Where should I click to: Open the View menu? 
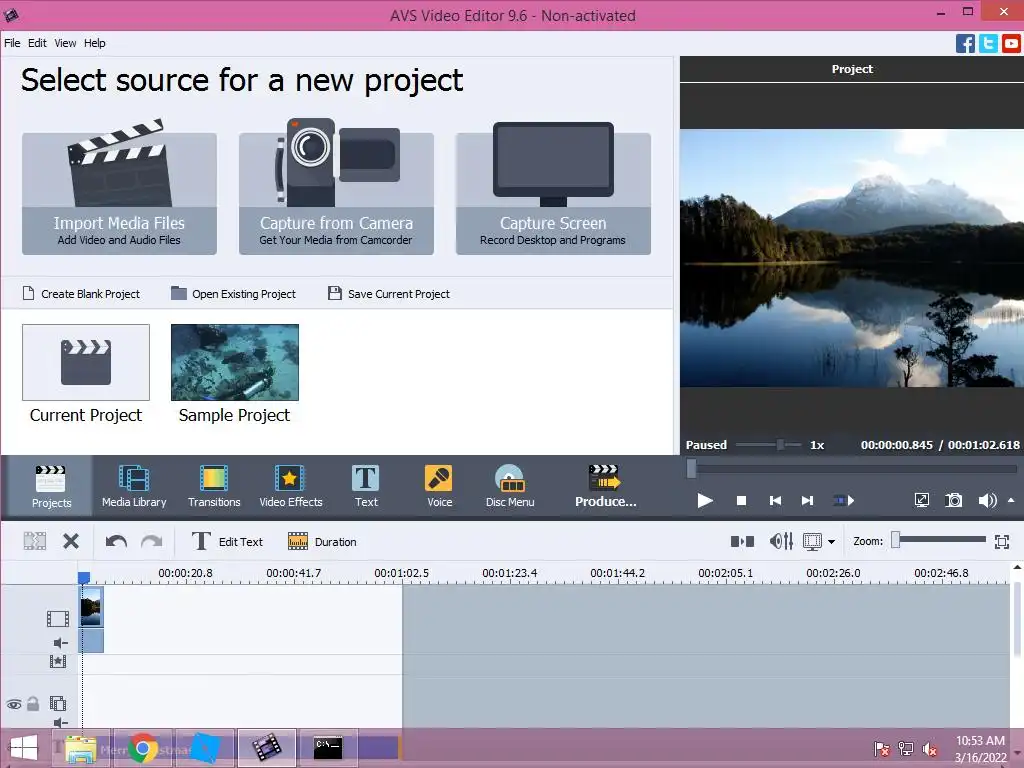point(65,43)
